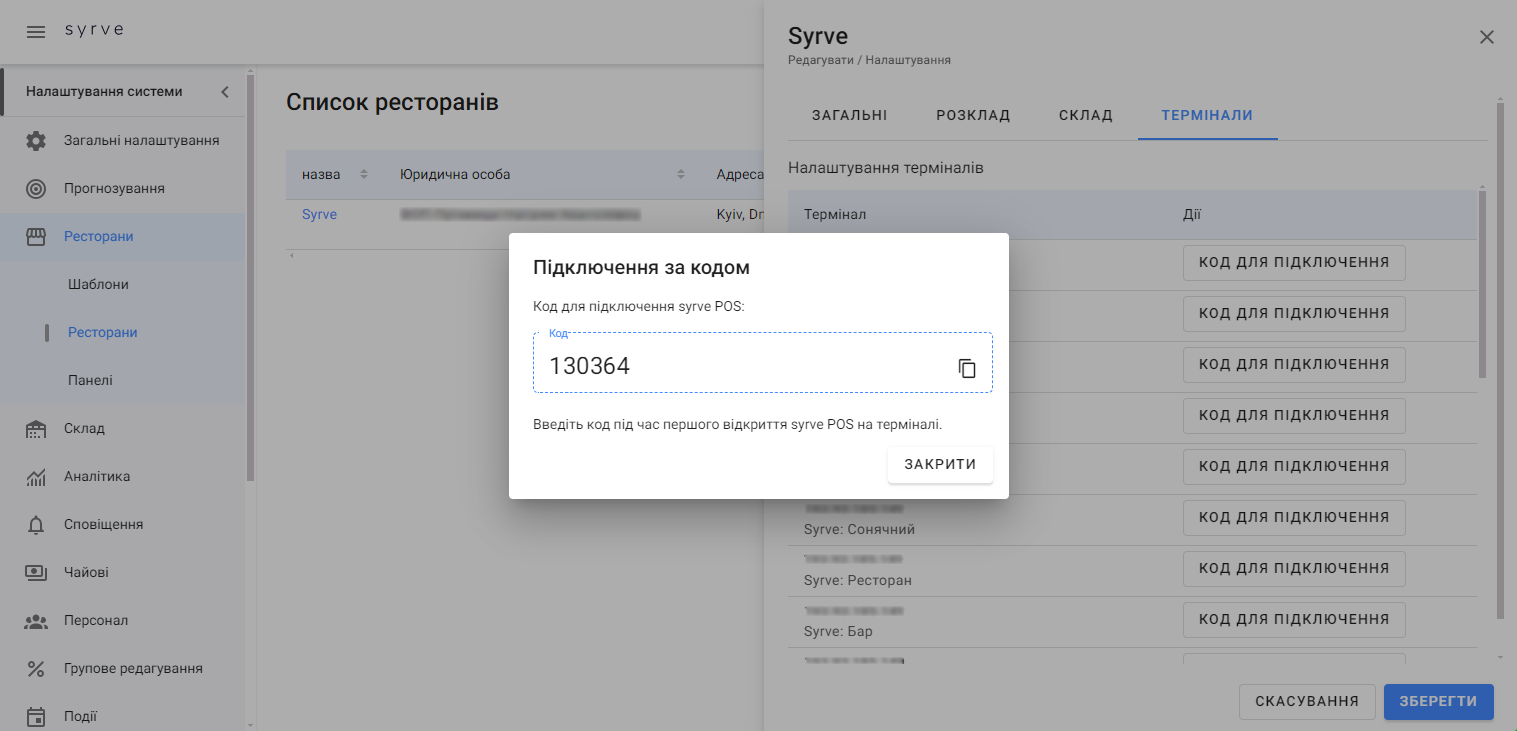The width and height of the screenshot is (1517, 731).
Task: Click the money icon beside Чайові
Action: [x=36, y=573]
